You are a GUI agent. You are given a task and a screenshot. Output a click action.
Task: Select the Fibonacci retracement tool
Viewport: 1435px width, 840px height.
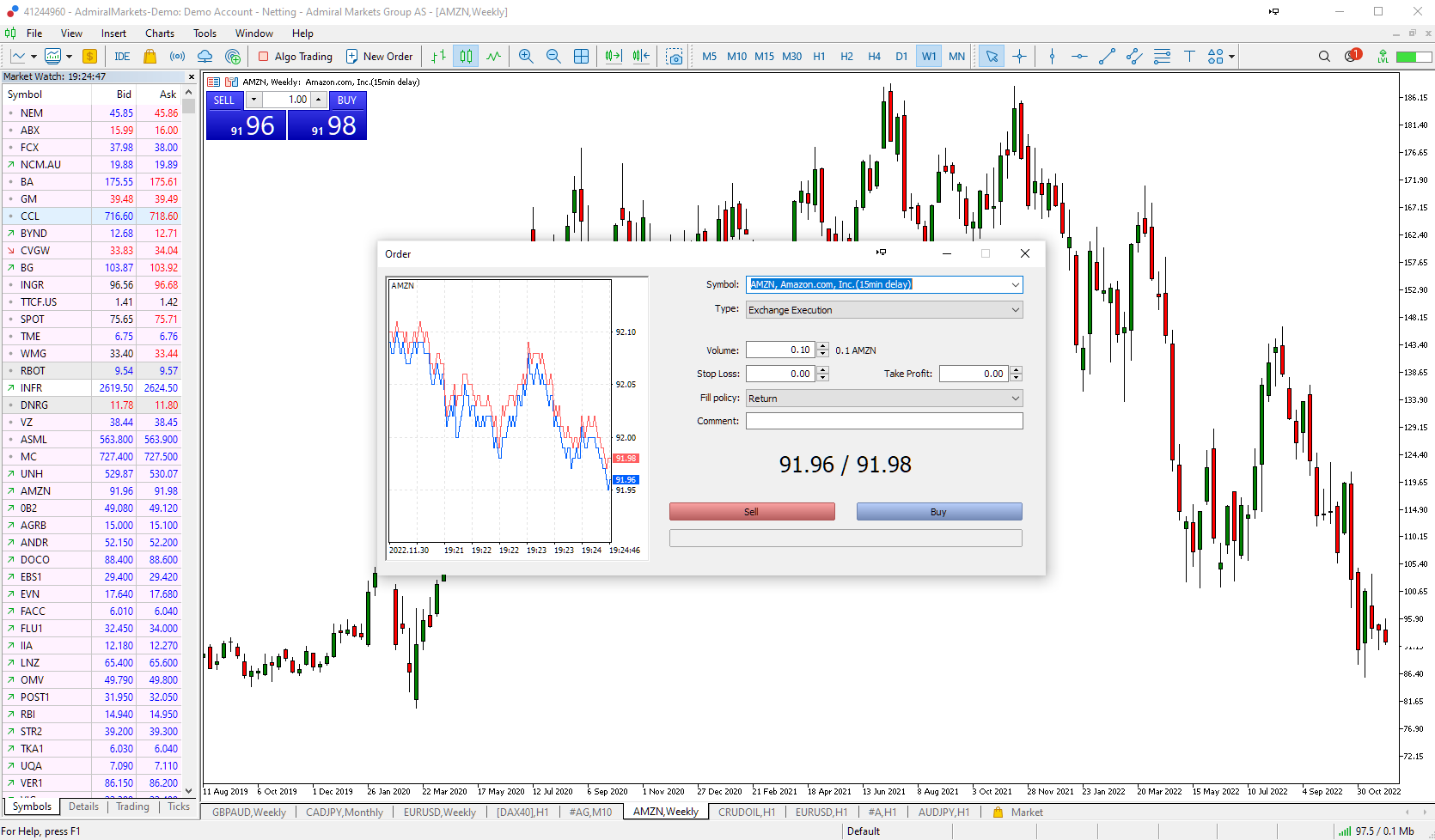[1162, 57]
